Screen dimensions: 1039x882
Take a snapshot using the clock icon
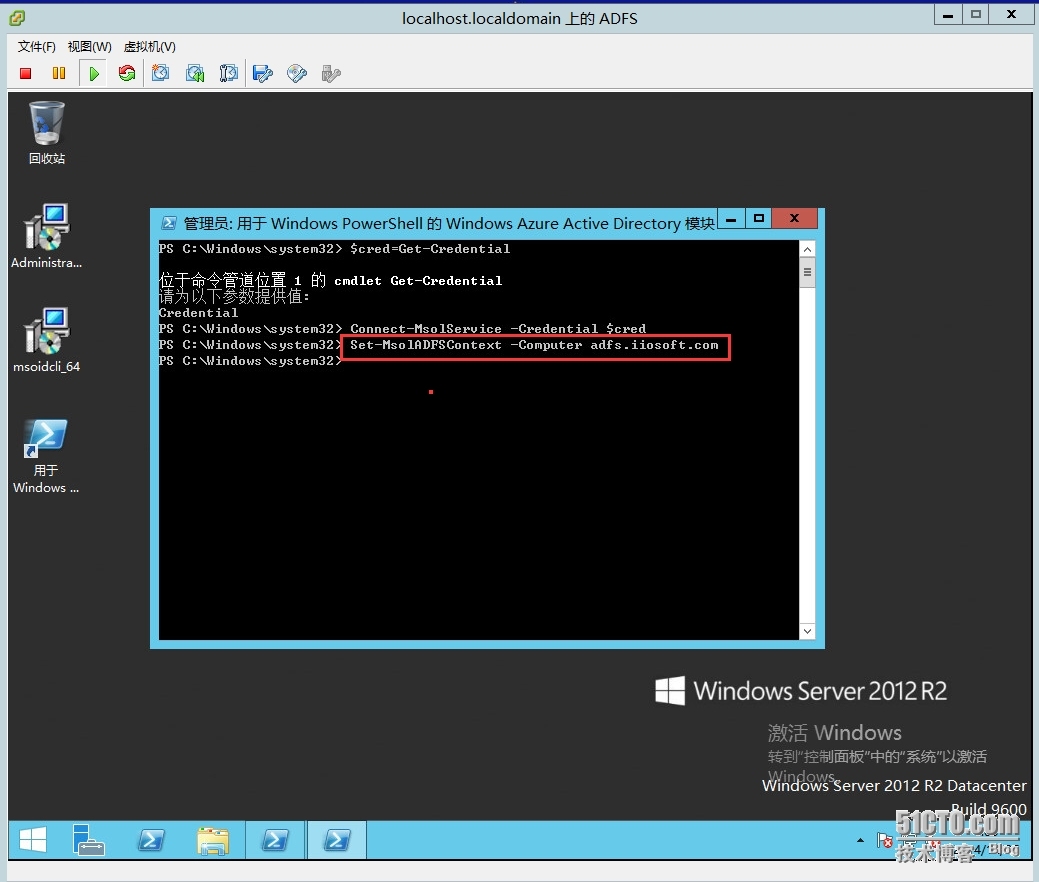[x=160, y=73]
